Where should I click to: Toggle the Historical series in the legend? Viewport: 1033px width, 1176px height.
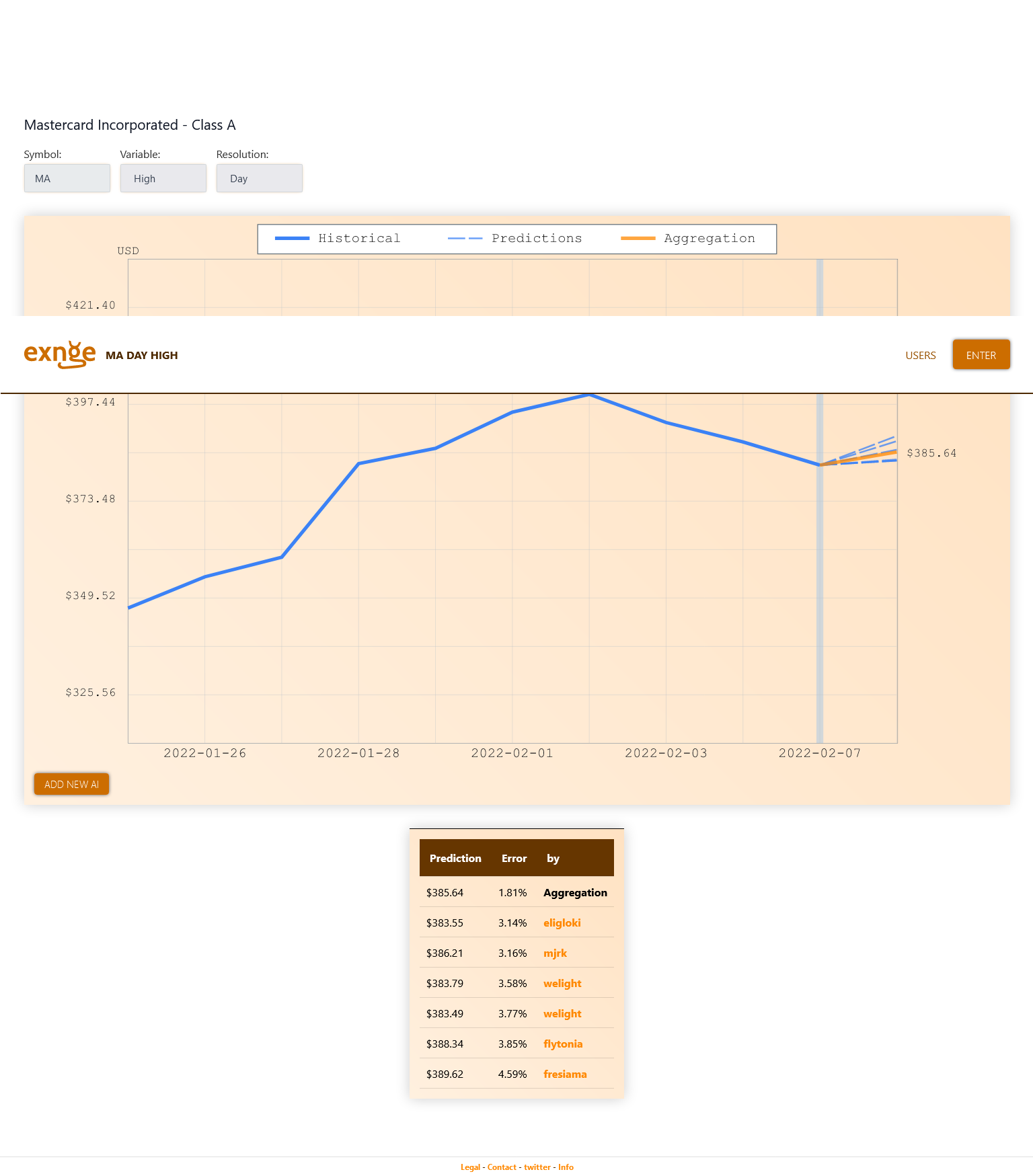coord(338,239)
